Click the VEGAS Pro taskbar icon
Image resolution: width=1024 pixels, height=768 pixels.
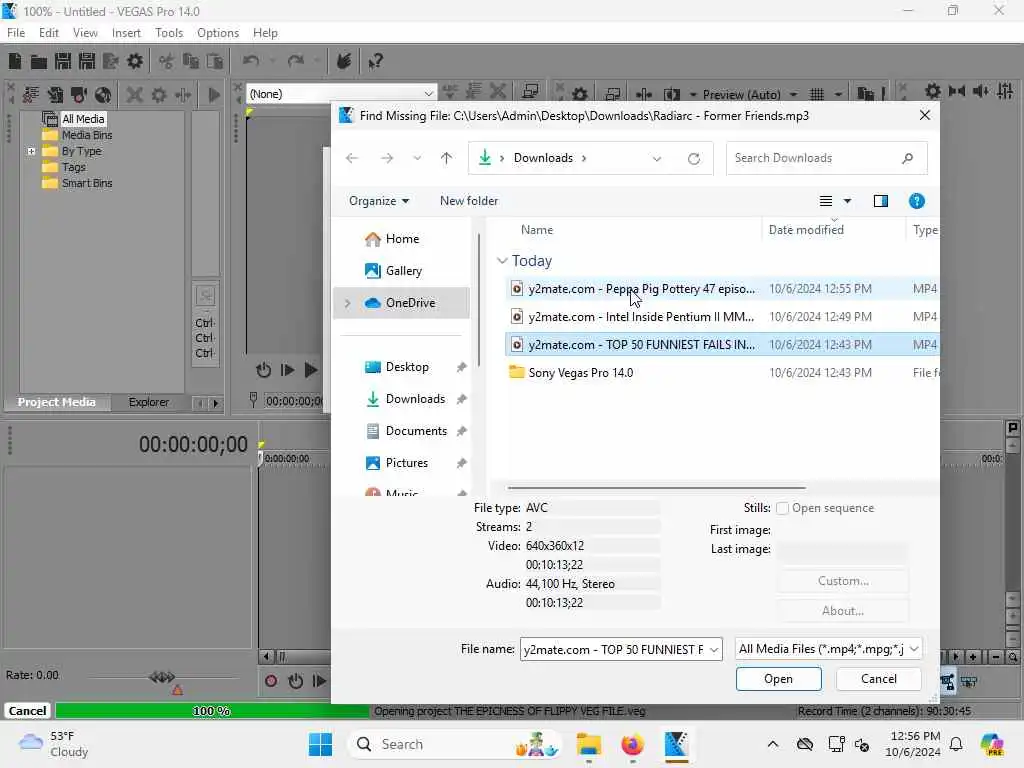coord(676,744)
